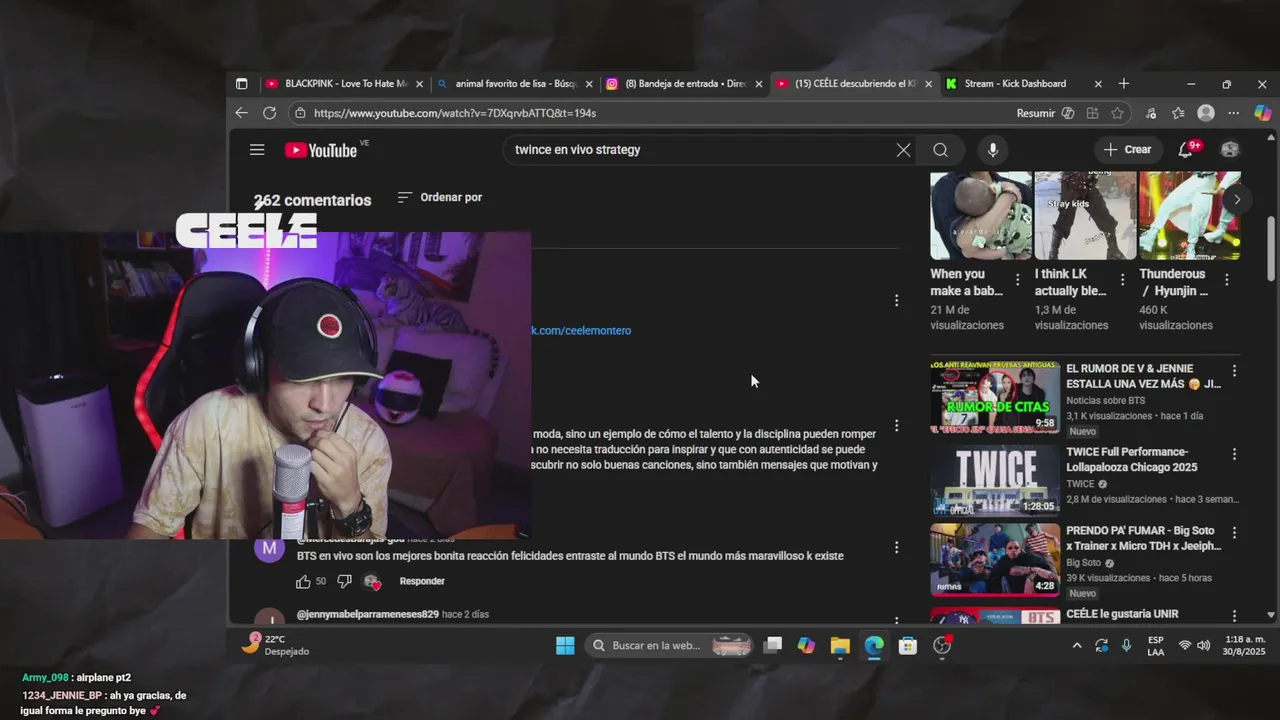Open menu for I think LK short
1280x720 pixels.
1122,280
